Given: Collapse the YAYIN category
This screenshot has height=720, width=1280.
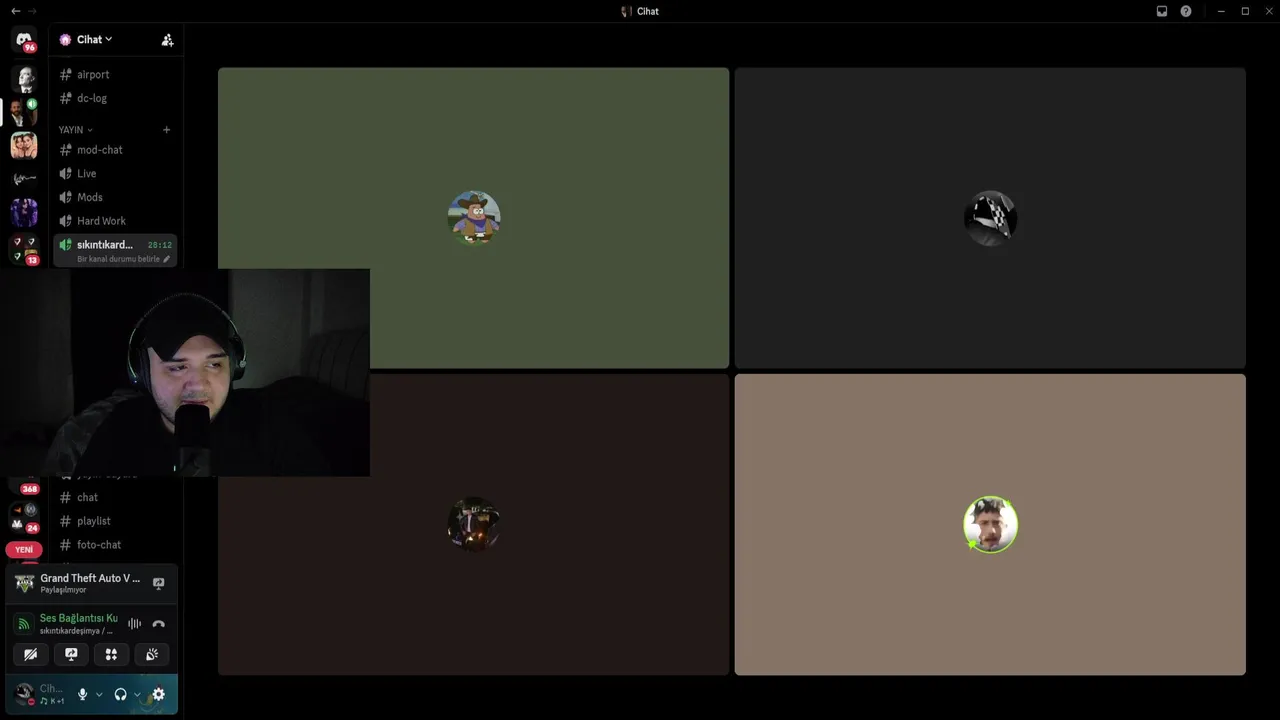Looking at the screenshot, I should coord(75,130).
